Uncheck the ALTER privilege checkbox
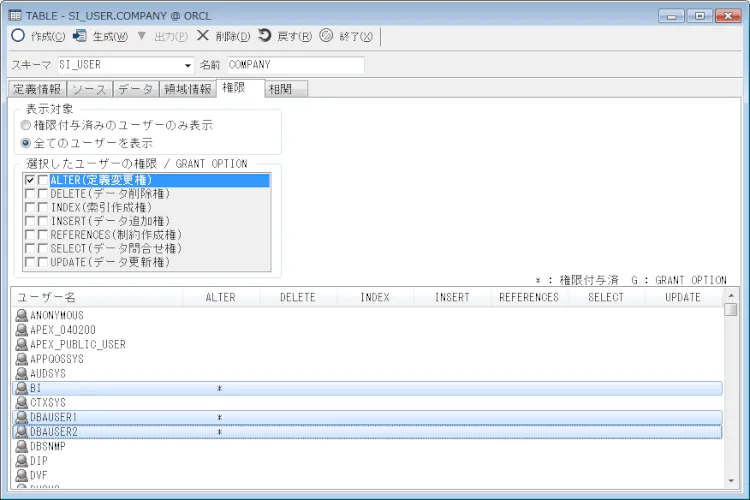750x500 pixels. (x=30, y=180)
